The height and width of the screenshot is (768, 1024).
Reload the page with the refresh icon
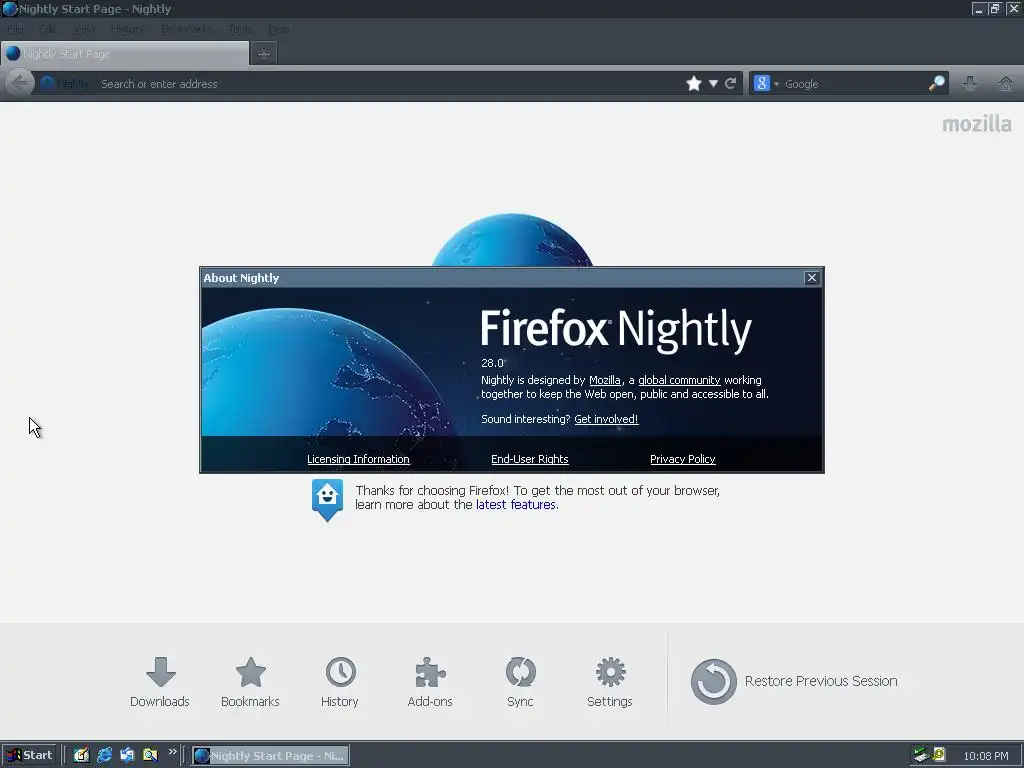[x=730, y=84]
